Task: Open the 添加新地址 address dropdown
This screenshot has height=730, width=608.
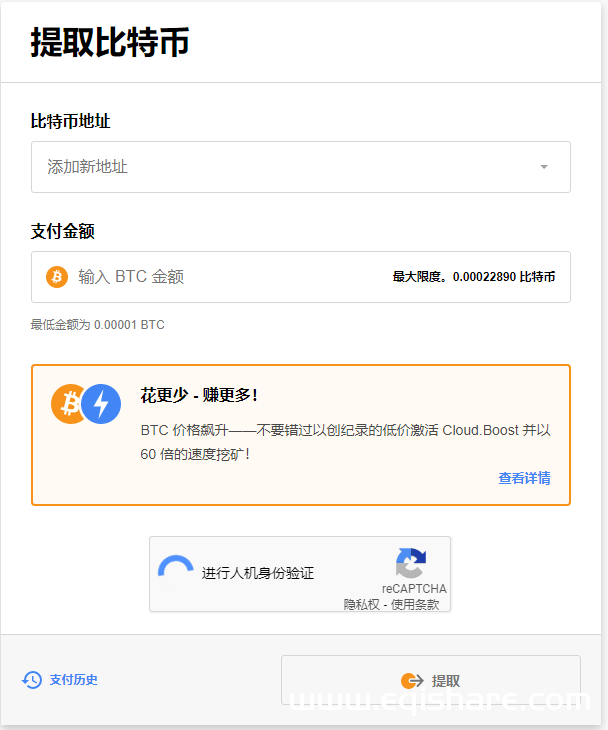Action: [290, 167]
